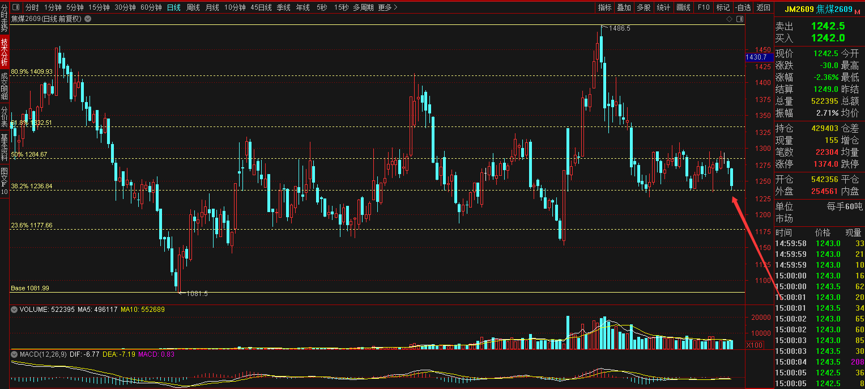Click the 叠加 overlay button
This screenshot has width=865, height=389.
coord(624,7)
